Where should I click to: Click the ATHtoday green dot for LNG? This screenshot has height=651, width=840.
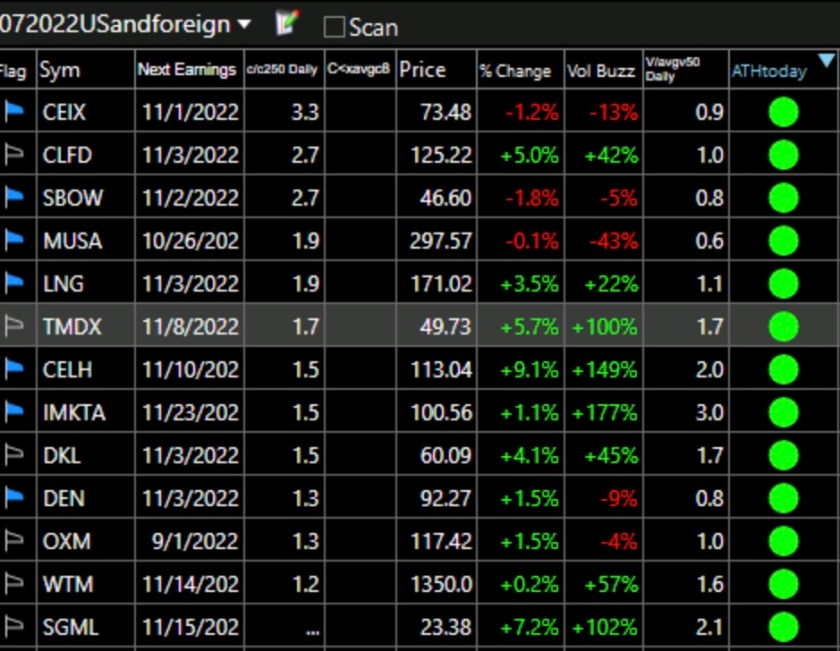(x=783, y=283)
